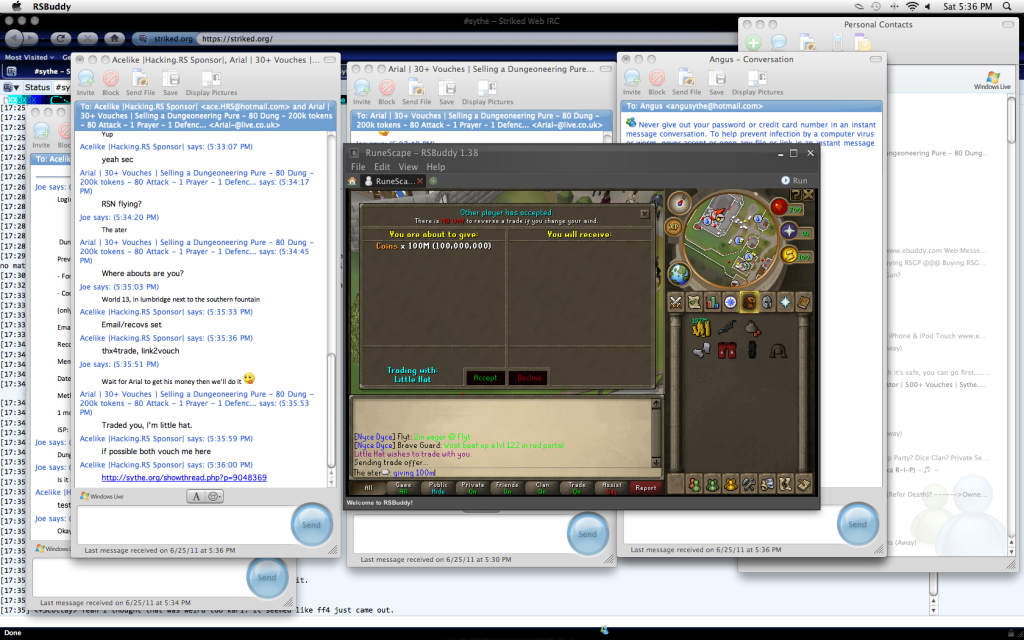Accept the RuneScape trade

pyautogui.click(x=485, y=377)
